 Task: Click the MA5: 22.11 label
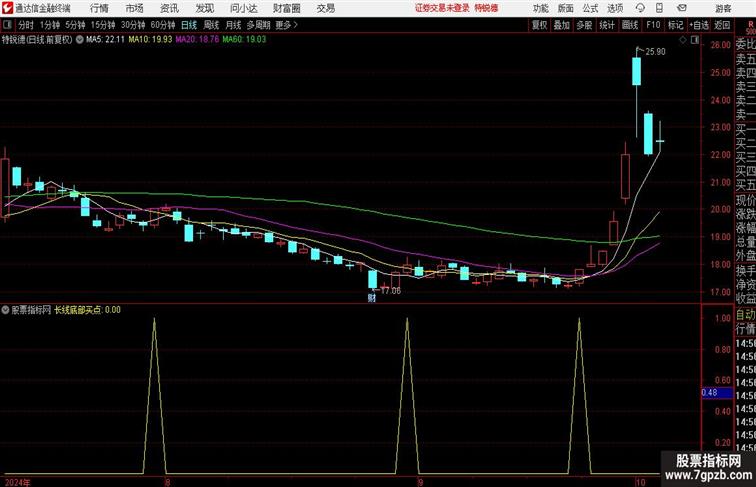point(105,40)
